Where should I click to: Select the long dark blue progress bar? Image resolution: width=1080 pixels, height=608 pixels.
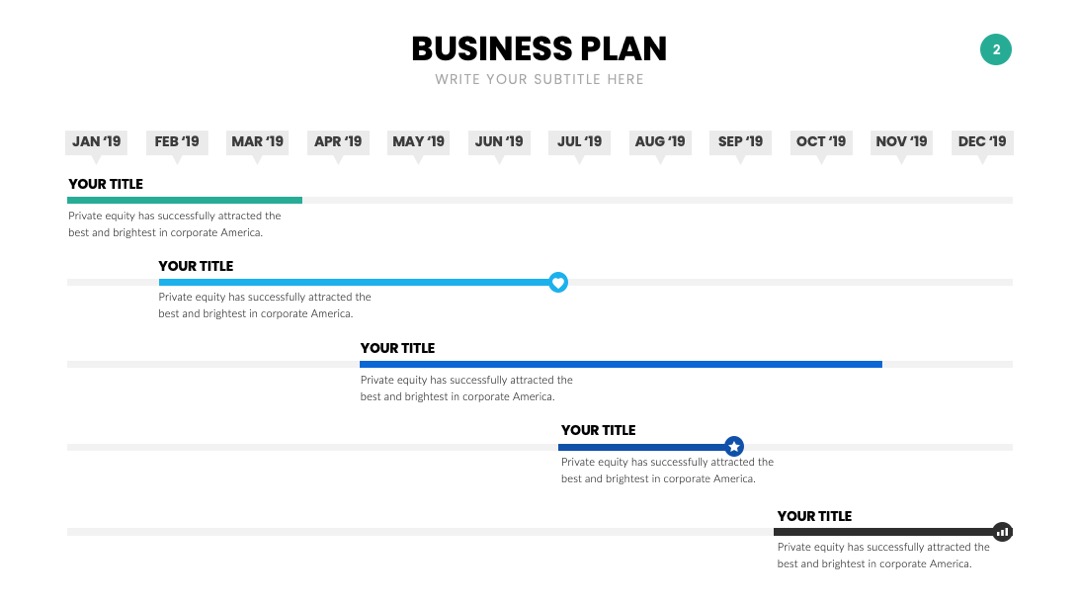pos(621,364)
